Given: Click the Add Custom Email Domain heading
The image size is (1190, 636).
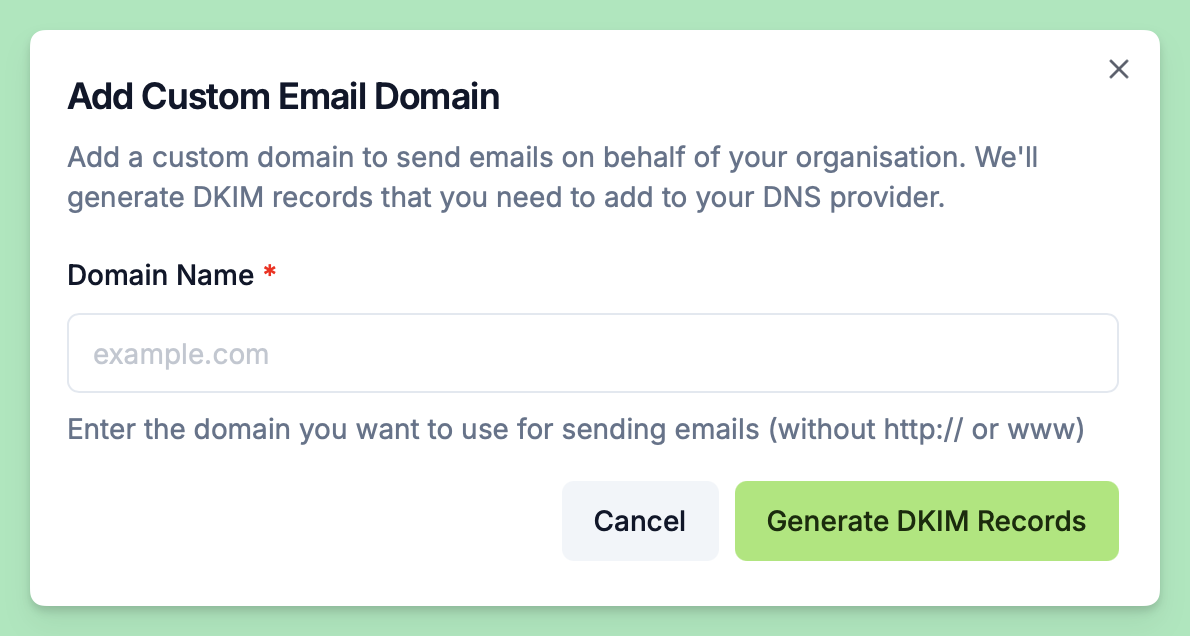Looking at the screenshot, I should tap(283, 97).
